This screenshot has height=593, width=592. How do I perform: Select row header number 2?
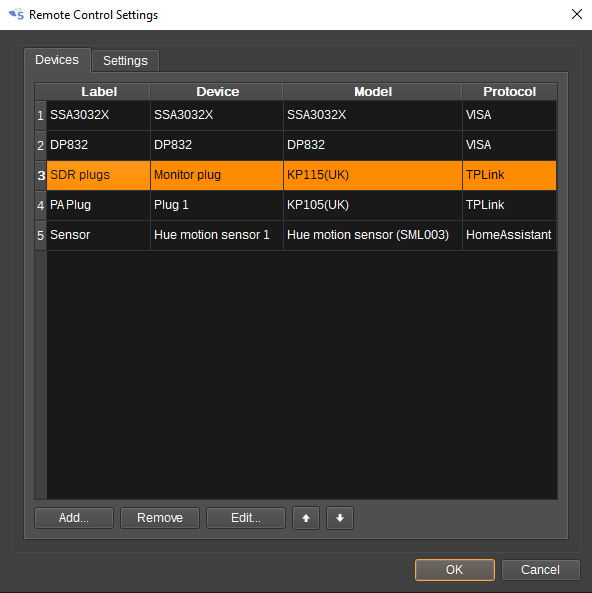tap(40, 145)
